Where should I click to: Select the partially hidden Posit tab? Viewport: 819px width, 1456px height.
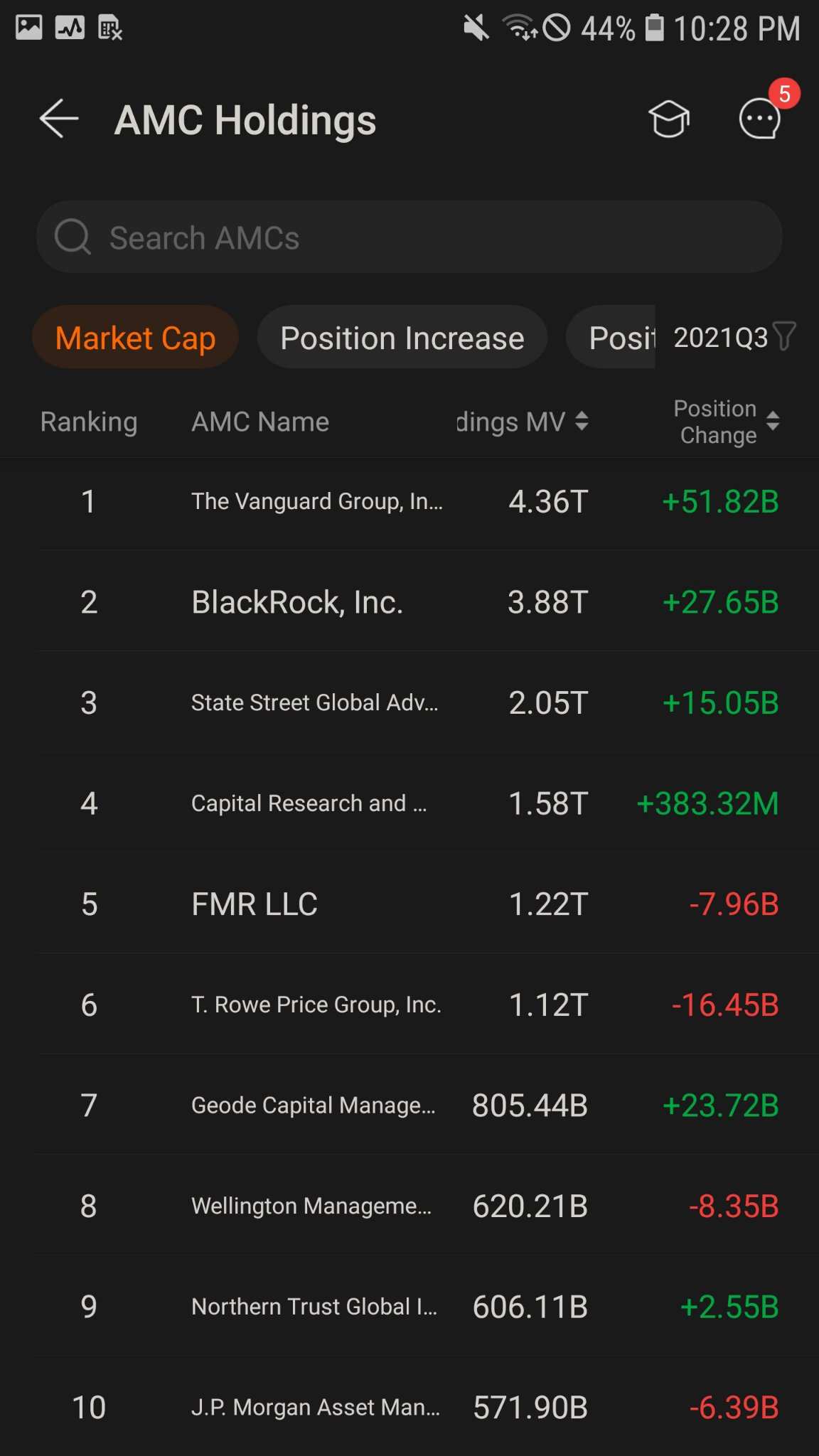pyautogui.click(x=611, y=338)
